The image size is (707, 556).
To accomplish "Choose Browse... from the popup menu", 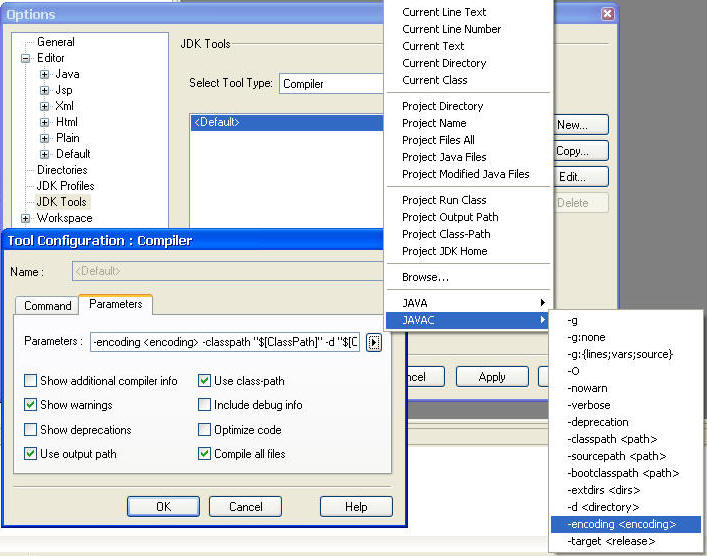I will tap(469, 277).
